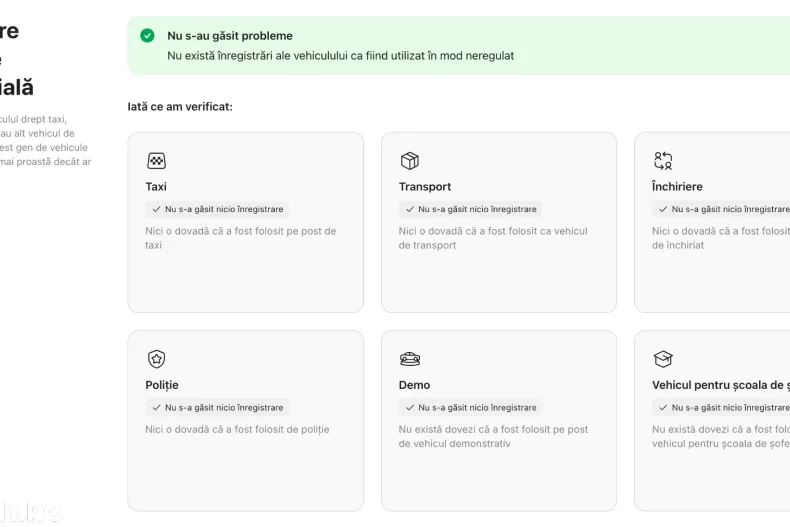Click the Transport card heading
790x527 pixels.
425,187
